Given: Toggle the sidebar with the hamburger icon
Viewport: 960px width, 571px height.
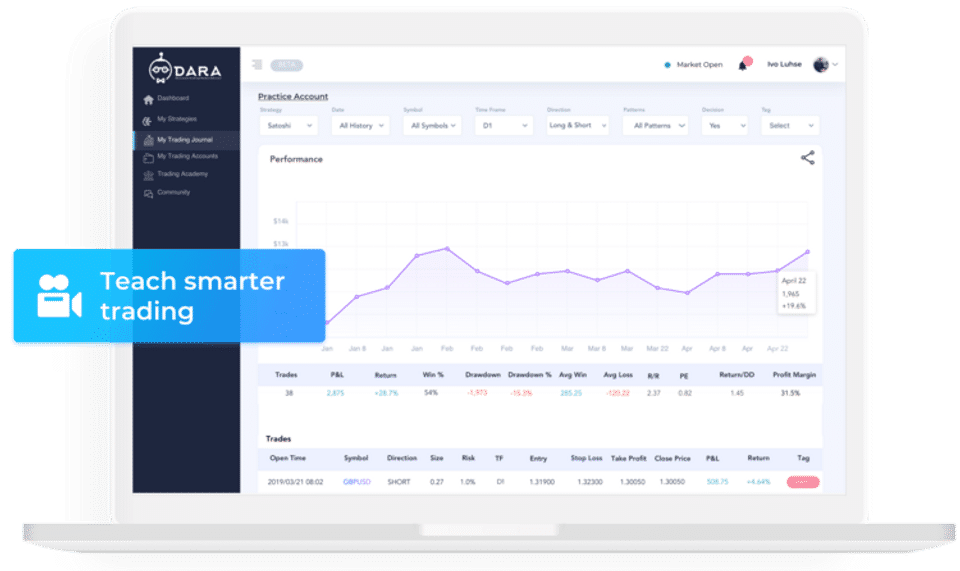Looking at the screenshot, I should tap(257, 64).
